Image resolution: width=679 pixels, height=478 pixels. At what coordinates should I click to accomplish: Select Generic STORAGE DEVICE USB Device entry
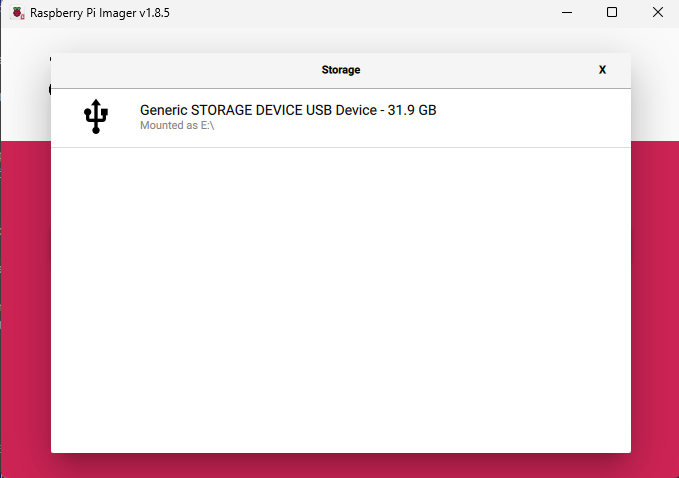click(x=288, y=110)
